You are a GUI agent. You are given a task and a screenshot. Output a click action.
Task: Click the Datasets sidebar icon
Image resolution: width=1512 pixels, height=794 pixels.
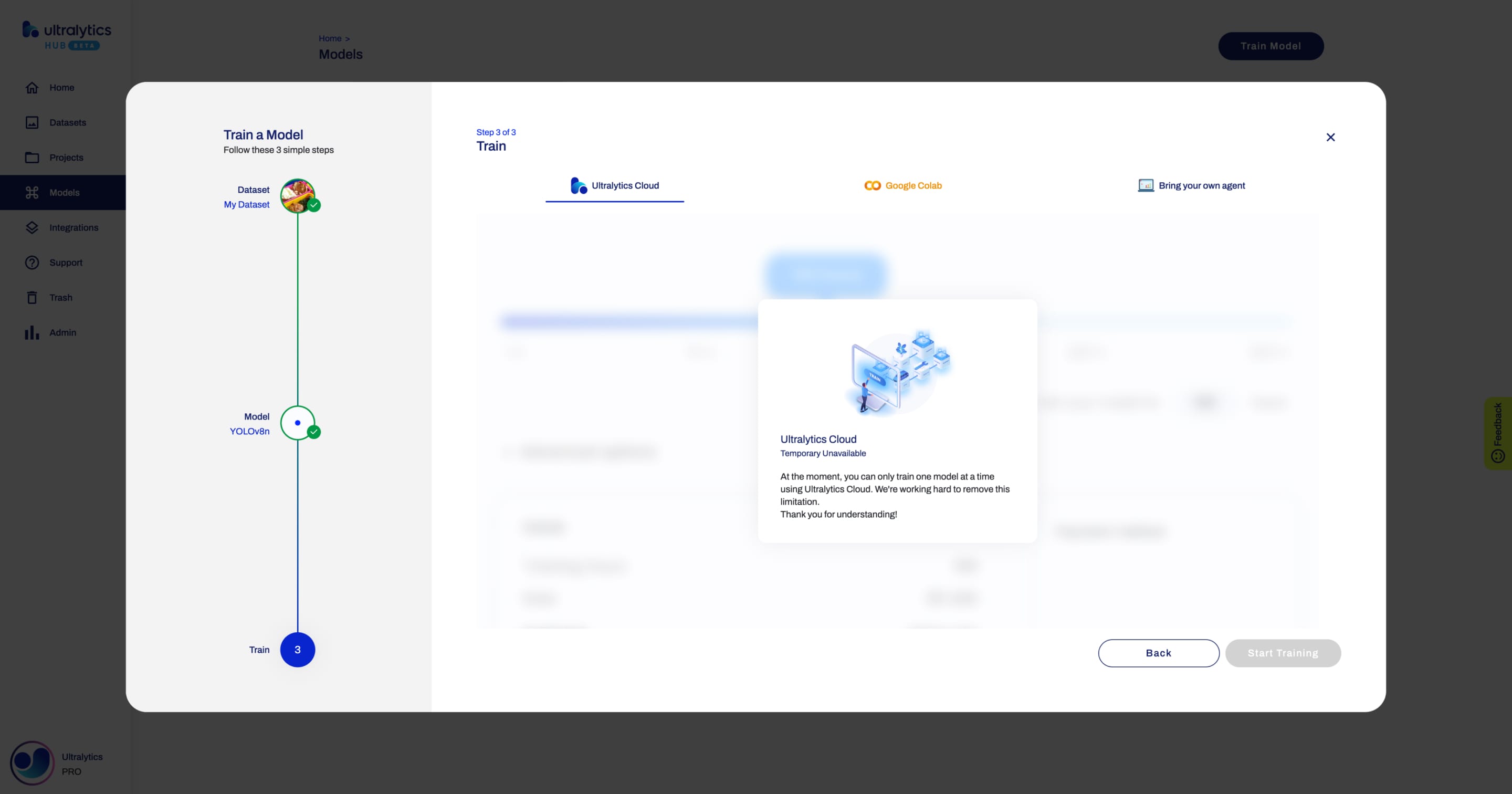pyautogui.click(x=31, y=123)
